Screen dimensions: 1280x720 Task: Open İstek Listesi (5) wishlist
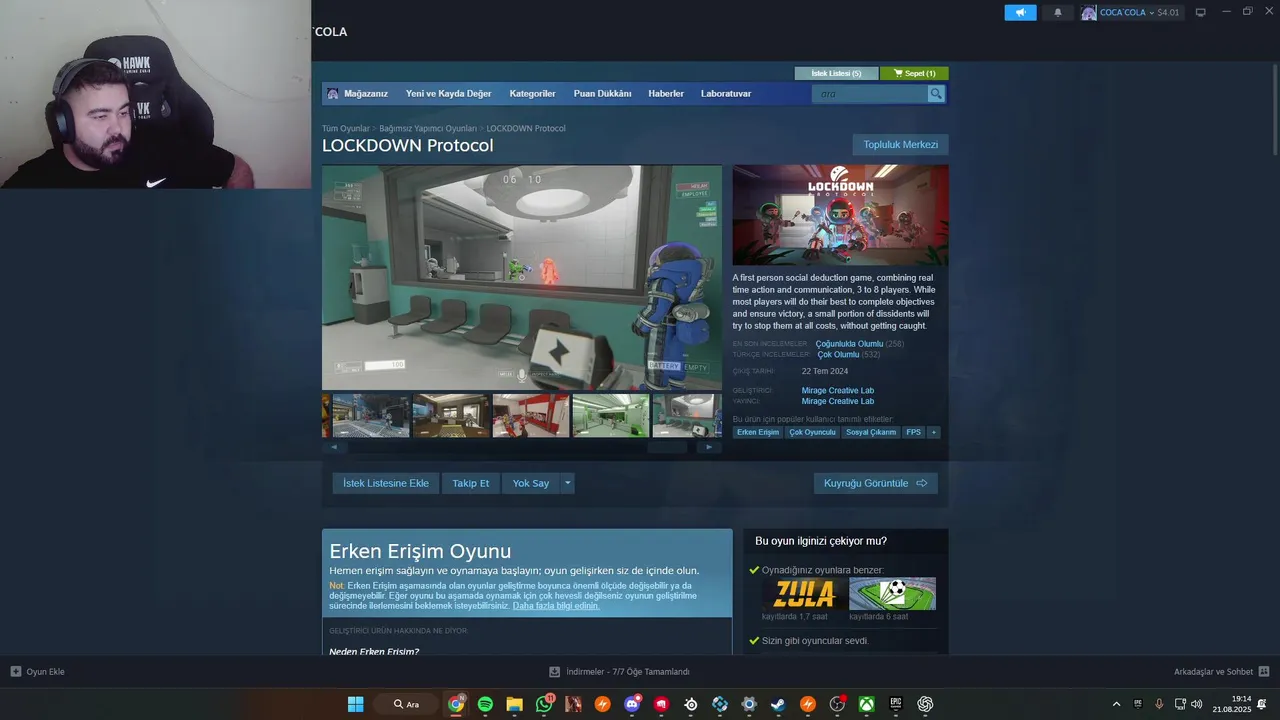tap(836, 73)
